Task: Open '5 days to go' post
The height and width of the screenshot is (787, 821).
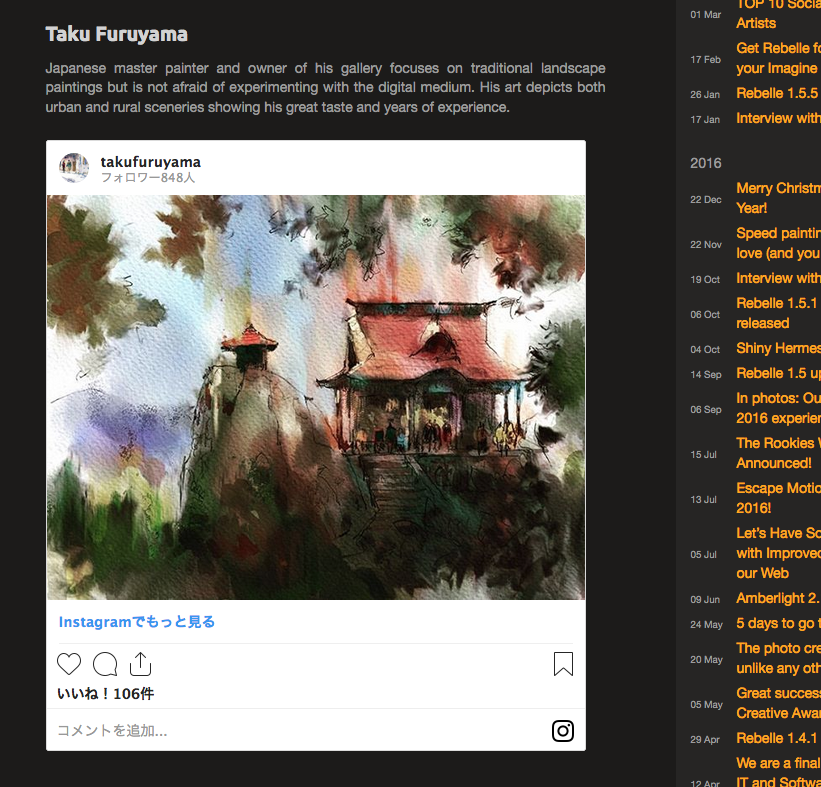Action: pyautogui.click(x=778, y=623)
